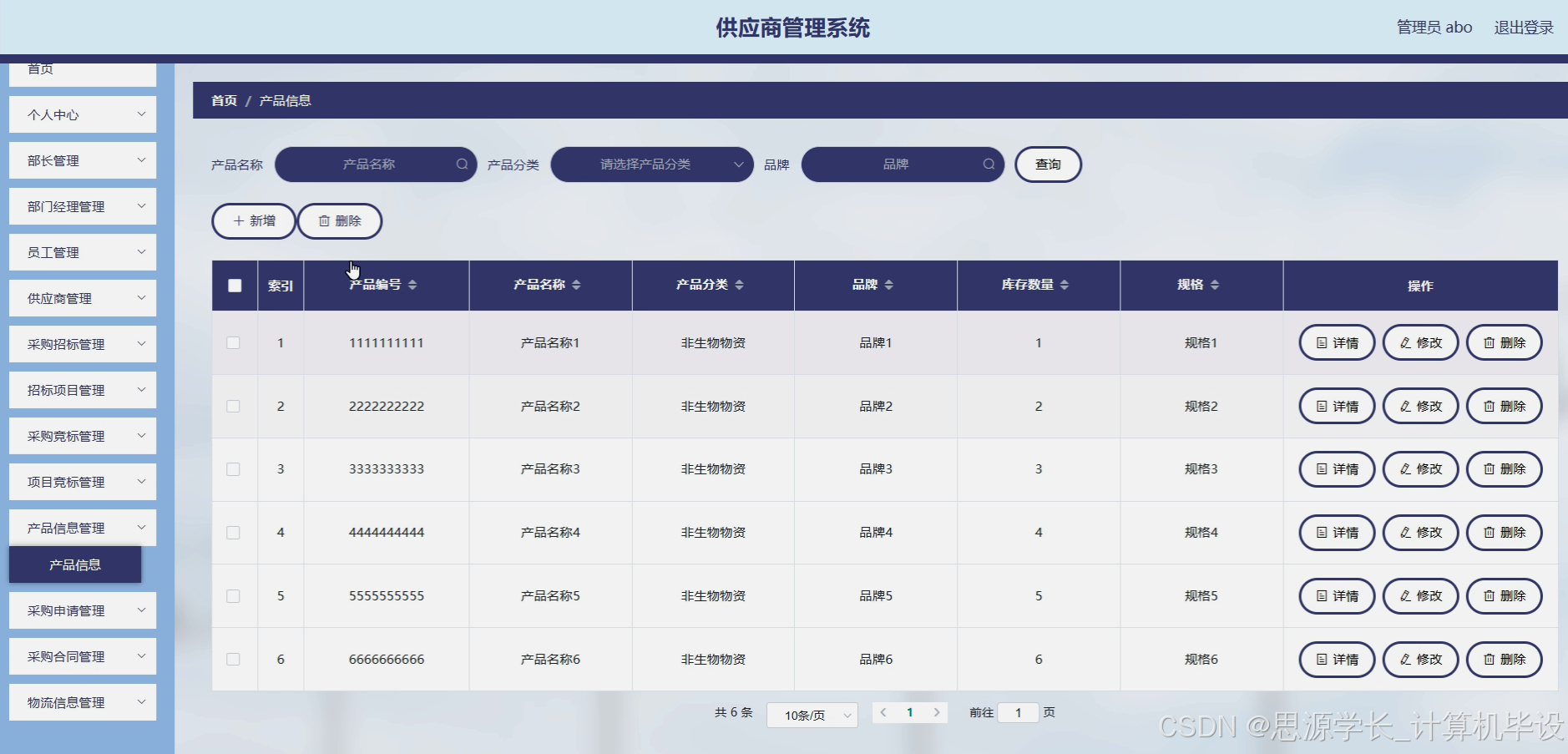Sort by 品牌 column arrows

[888, 285]
